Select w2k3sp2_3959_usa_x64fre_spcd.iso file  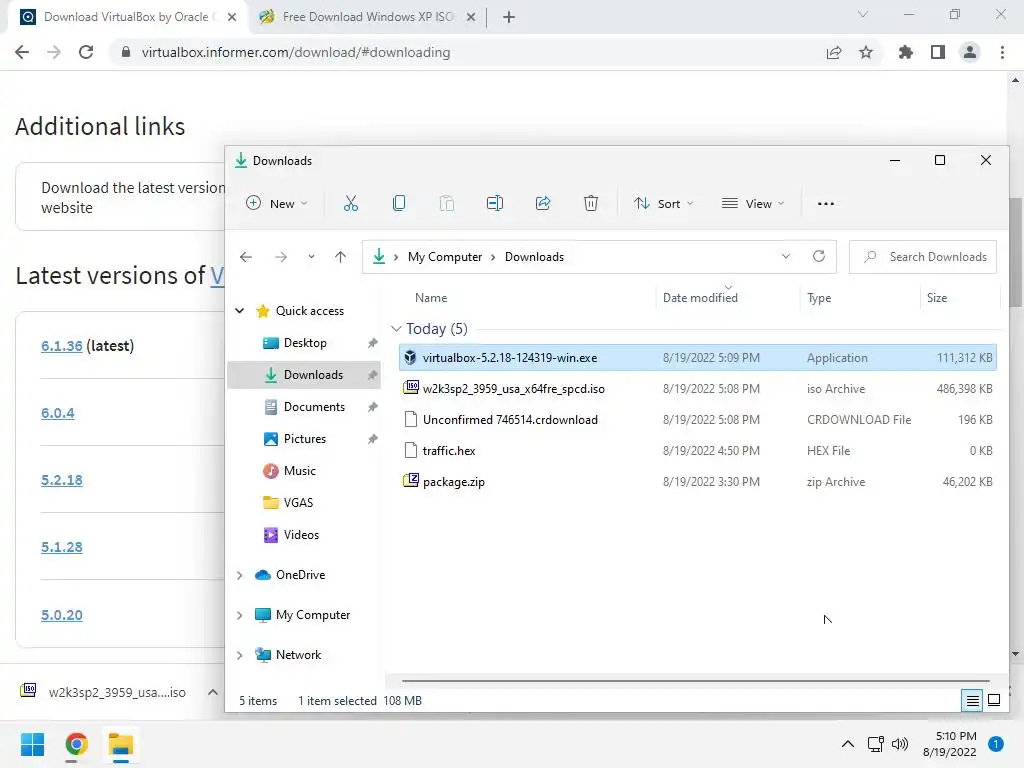tap(697, 389)
